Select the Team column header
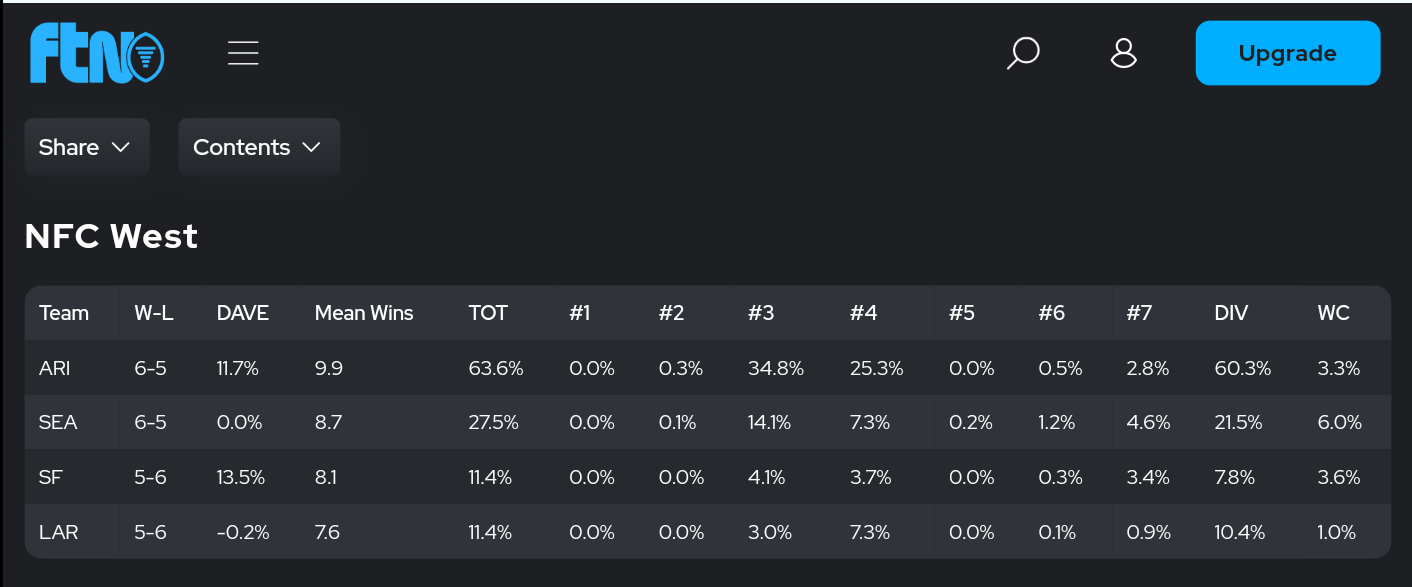This screenshot has height=587, width=1412. click(64, 313)
